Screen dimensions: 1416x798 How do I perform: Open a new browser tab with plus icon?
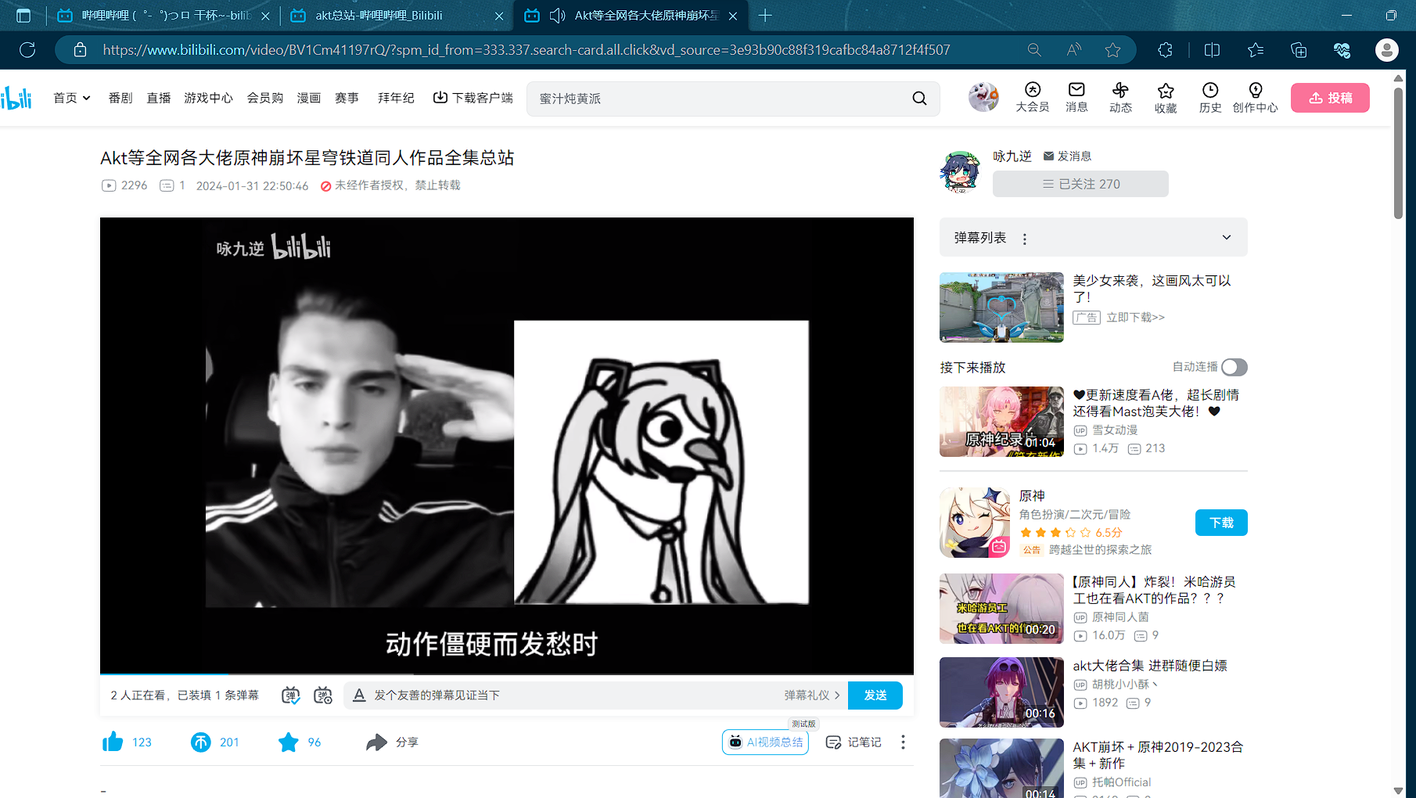pyautogui.click(x=765, y=16)
